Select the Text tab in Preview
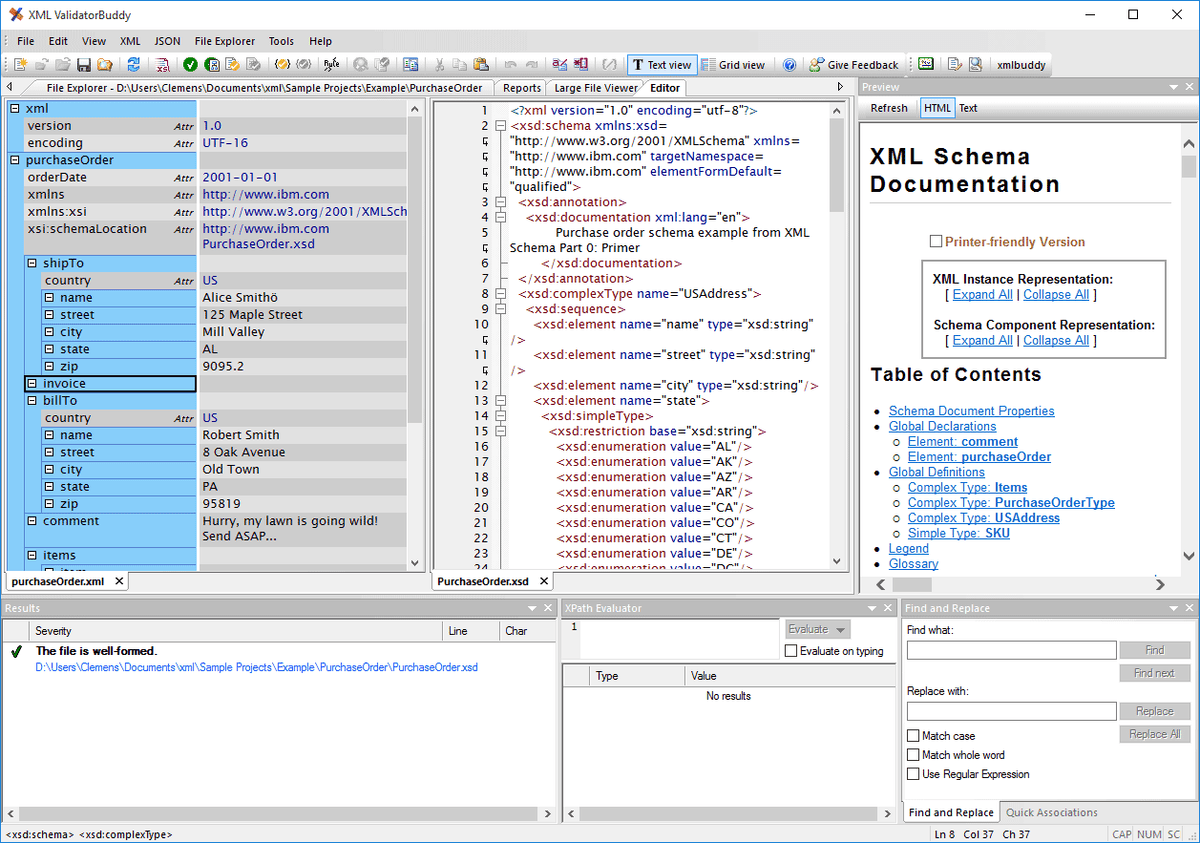Screen dimensions: 1200x843 coord(968,108)
